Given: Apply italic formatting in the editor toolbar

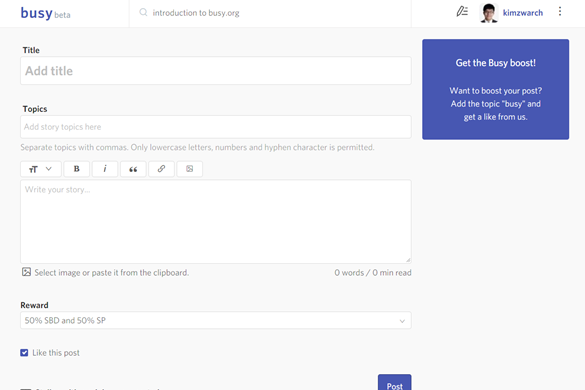Looking at the screenshot, I should click(105, 169).
